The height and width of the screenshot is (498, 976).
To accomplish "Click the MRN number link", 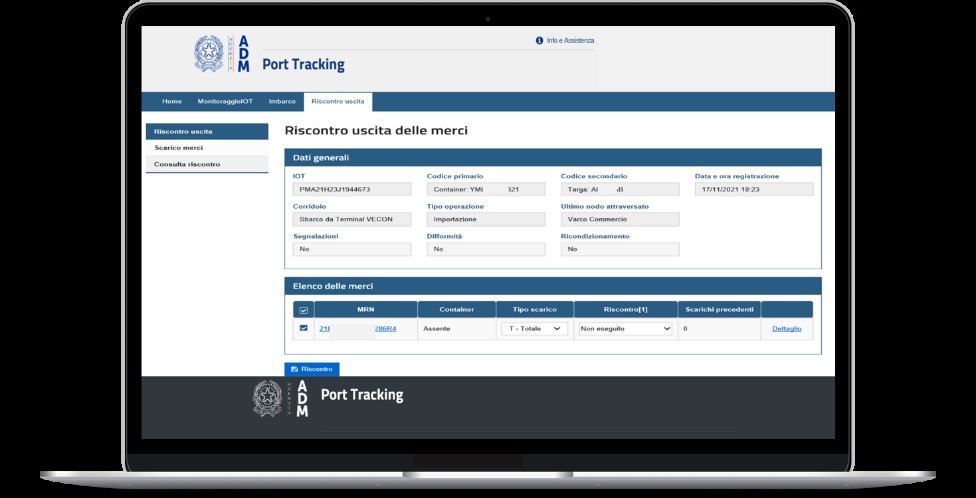I will (357, 328).
